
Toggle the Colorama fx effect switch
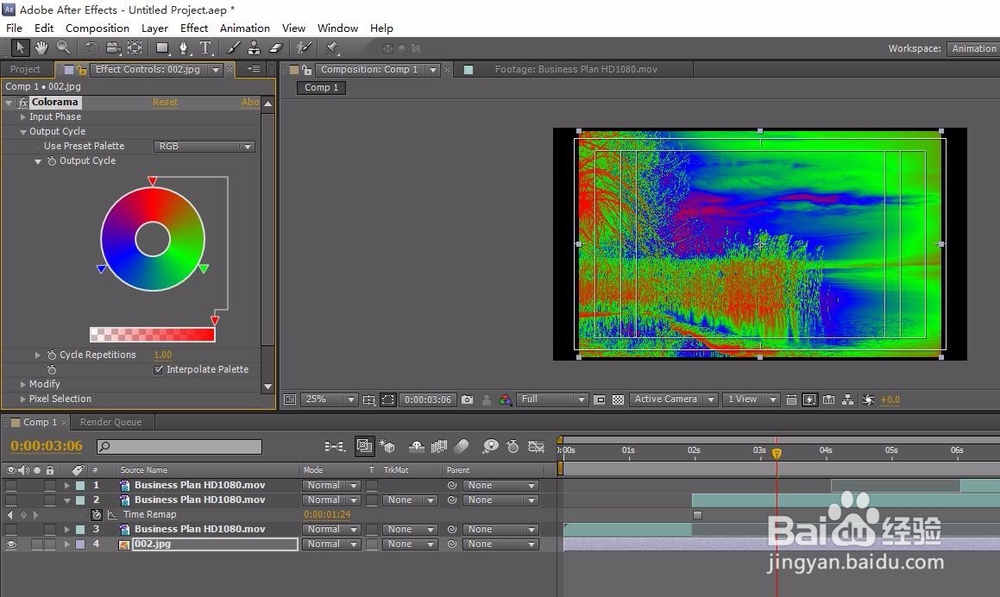[23, 102]
